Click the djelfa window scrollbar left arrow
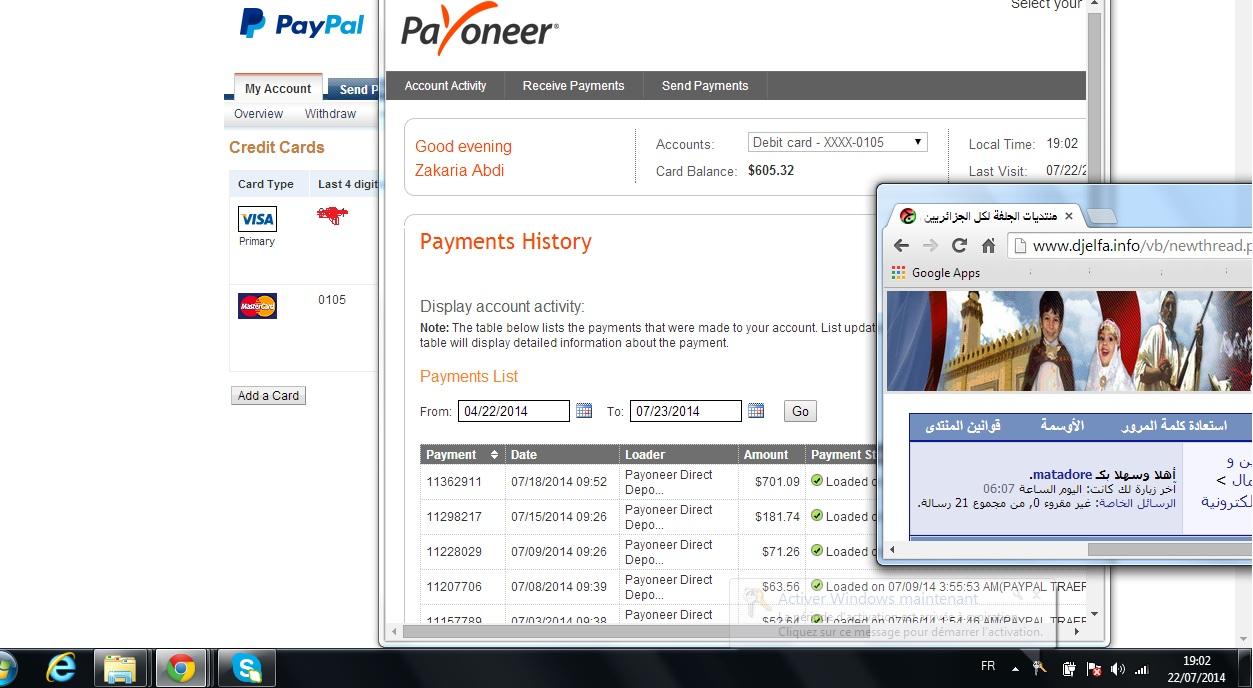 (893, 549)
